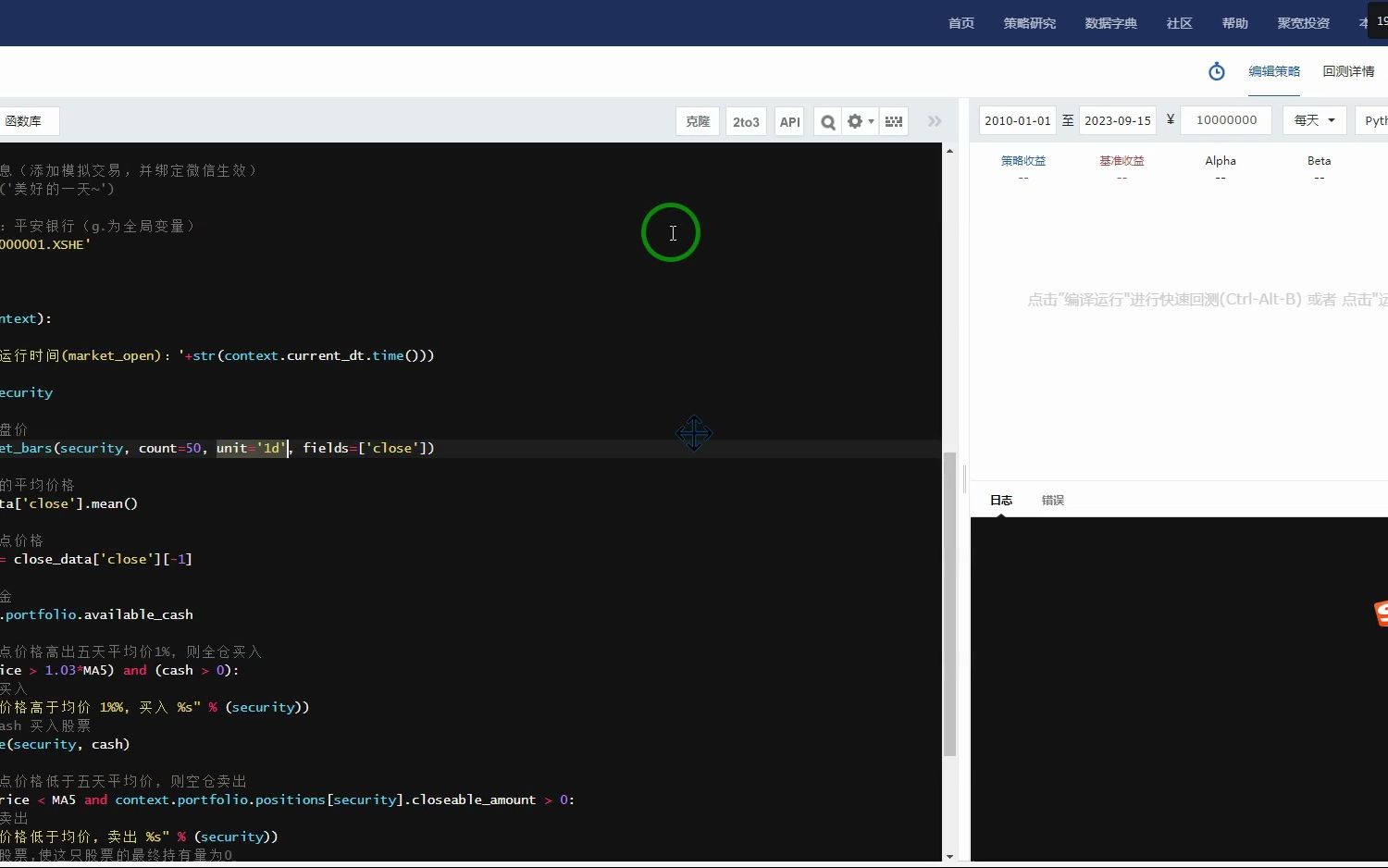This screenshot has width=1388, height=868.
Task: Edit the initial capital 10000000 field
Action: (x=1226, y=120)
